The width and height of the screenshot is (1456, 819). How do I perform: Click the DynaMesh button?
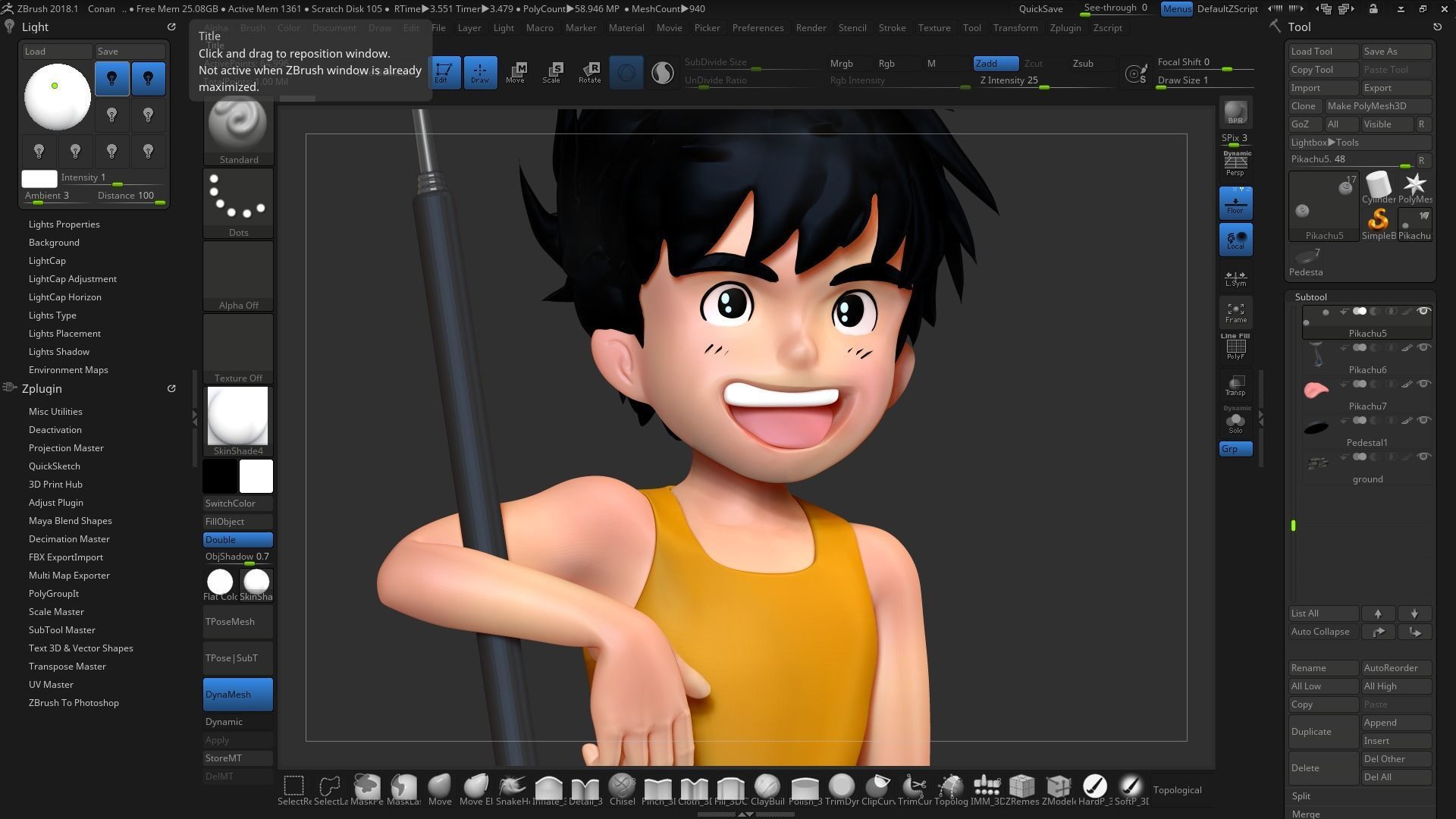[238, 695]
